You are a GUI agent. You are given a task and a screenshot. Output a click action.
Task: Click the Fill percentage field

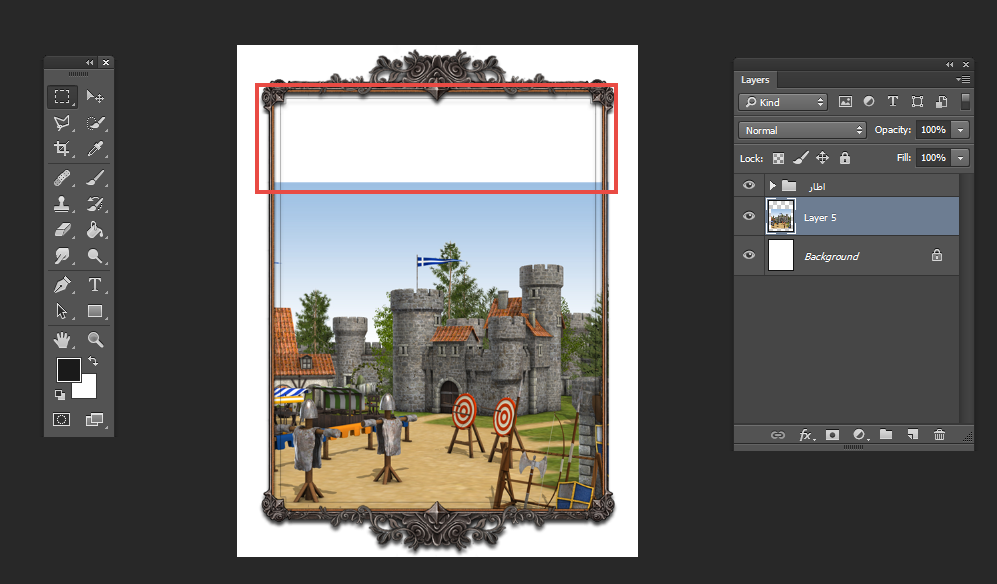point(933,158)
